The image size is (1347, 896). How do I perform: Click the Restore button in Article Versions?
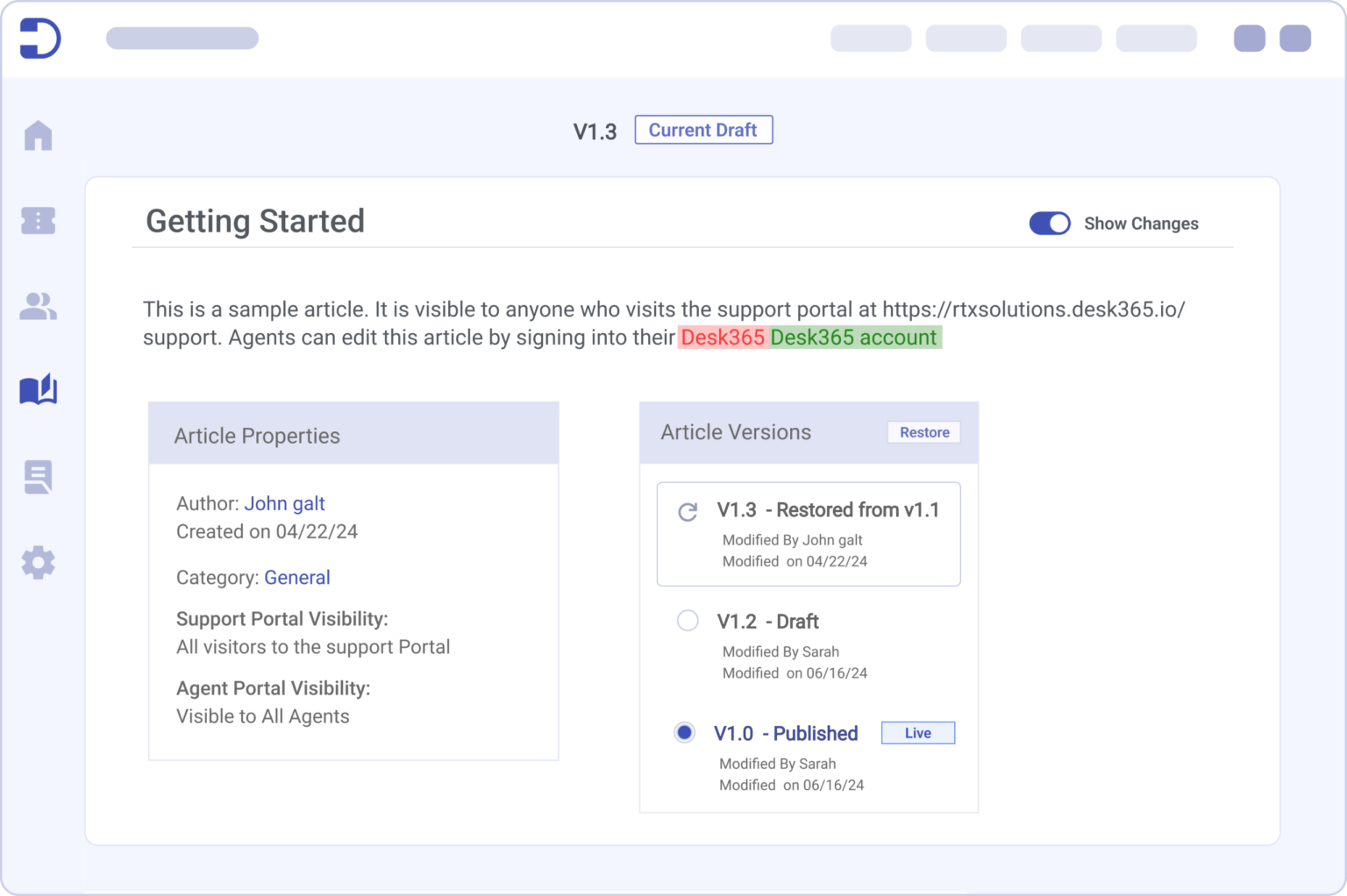pyautogui.click(x=923, y=432)
